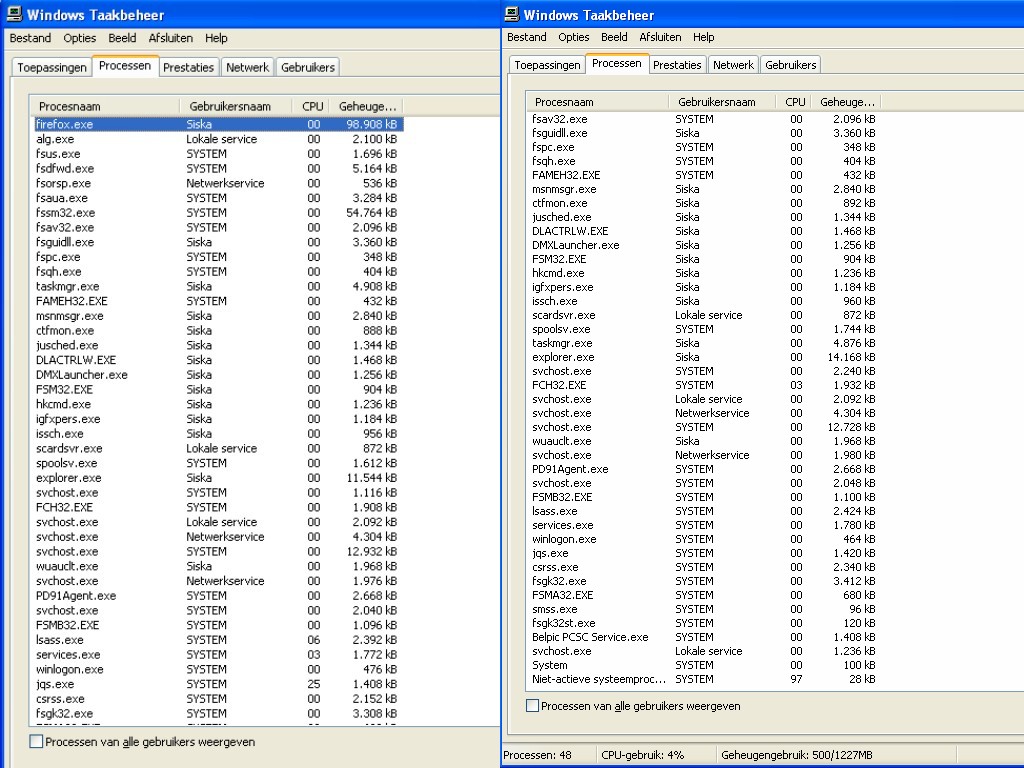
Task: Sort by Geheuge... column in left window
Action: pos(368,106)
